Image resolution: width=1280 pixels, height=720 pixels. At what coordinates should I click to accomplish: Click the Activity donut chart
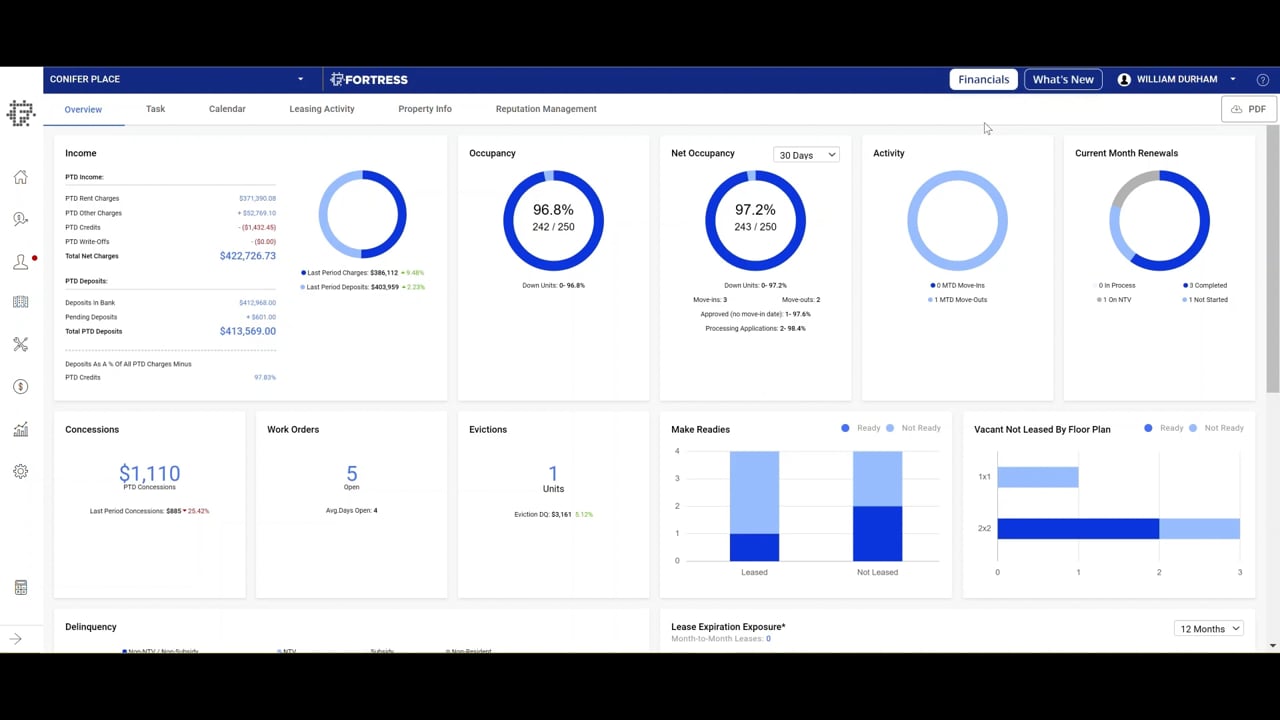click(957, 220)
